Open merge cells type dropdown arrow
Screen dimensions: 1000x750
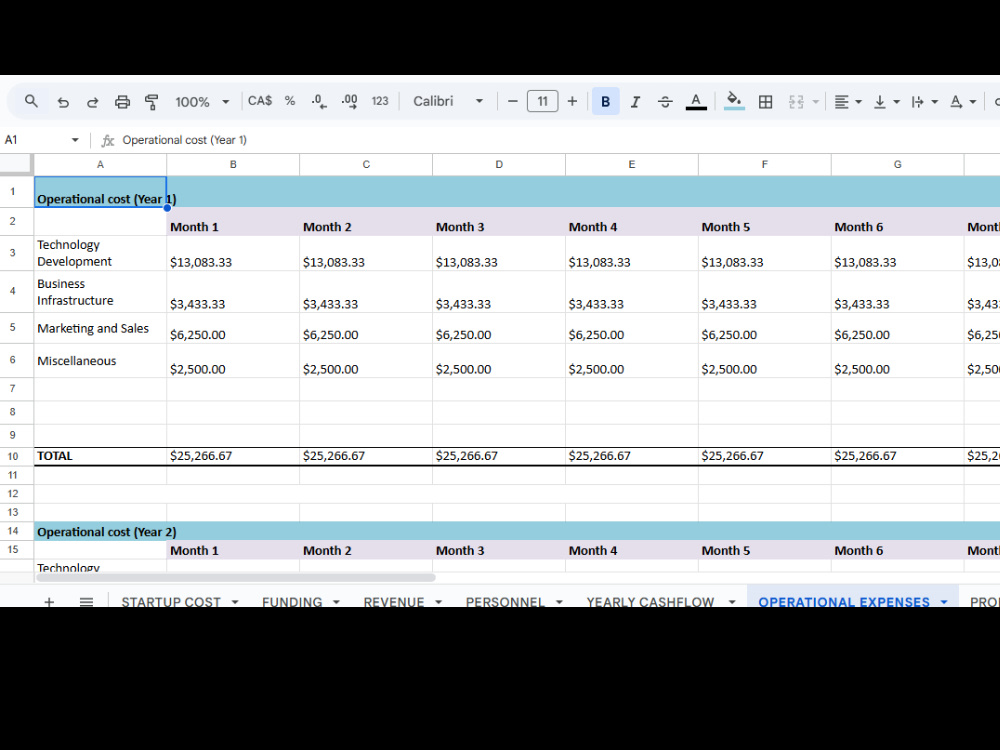[815, 102]
